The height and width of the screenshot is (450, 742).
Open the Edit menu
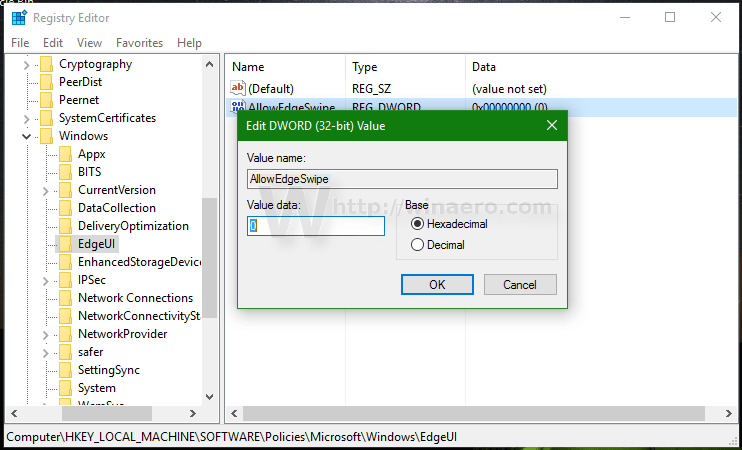tap(53, 43)
